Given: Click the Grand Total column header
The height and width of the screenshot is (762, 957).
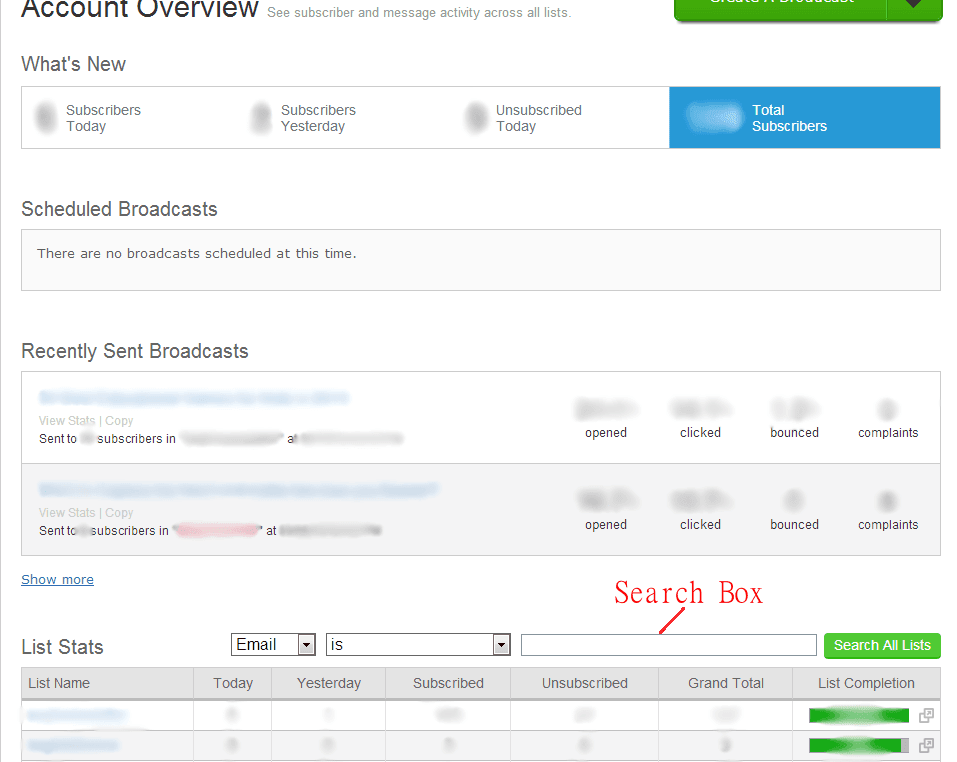Looking at the screenshot, I should pyautogui.click(x=726, y=683).
